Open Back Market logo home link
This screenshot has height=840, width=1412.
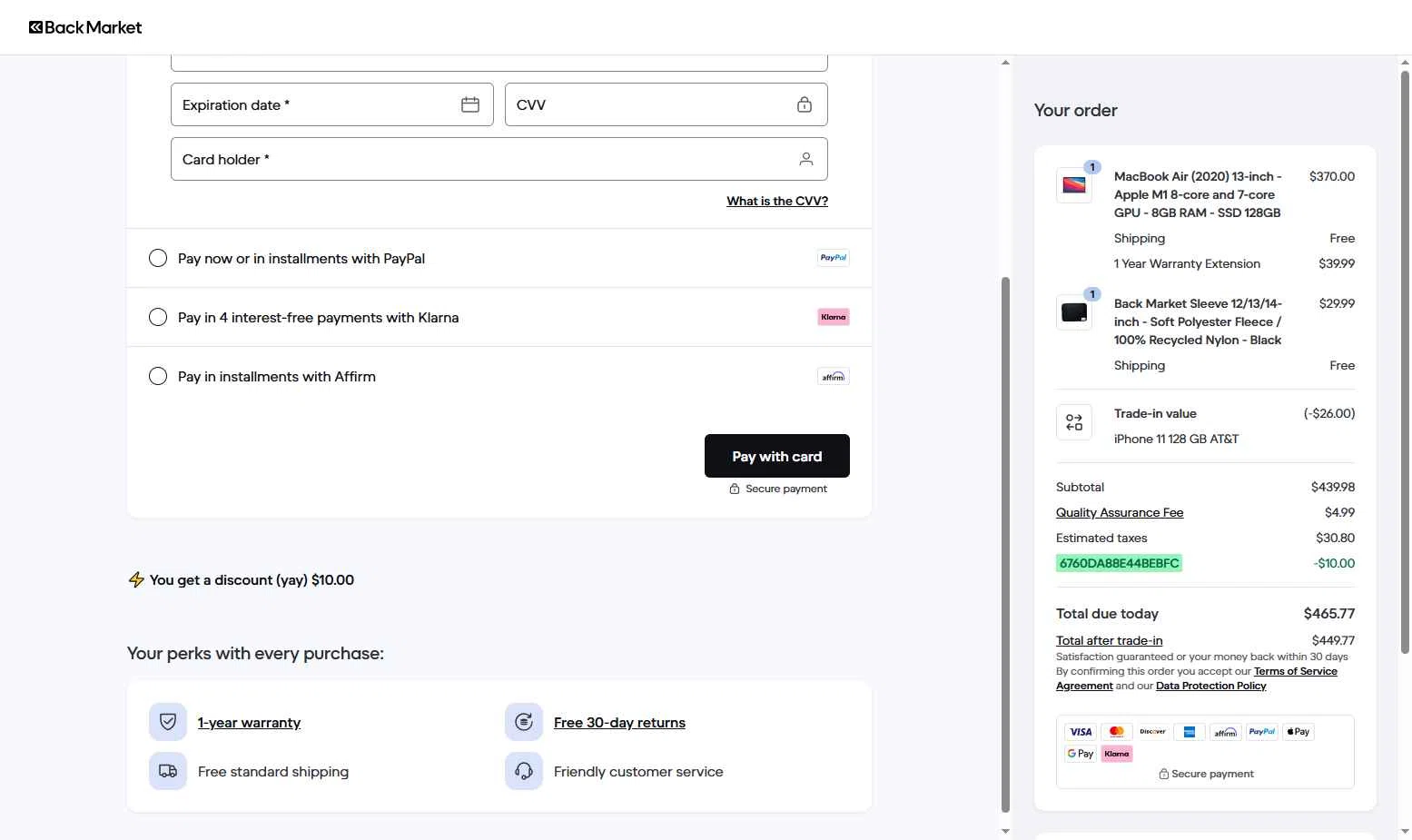coord(85,27)
